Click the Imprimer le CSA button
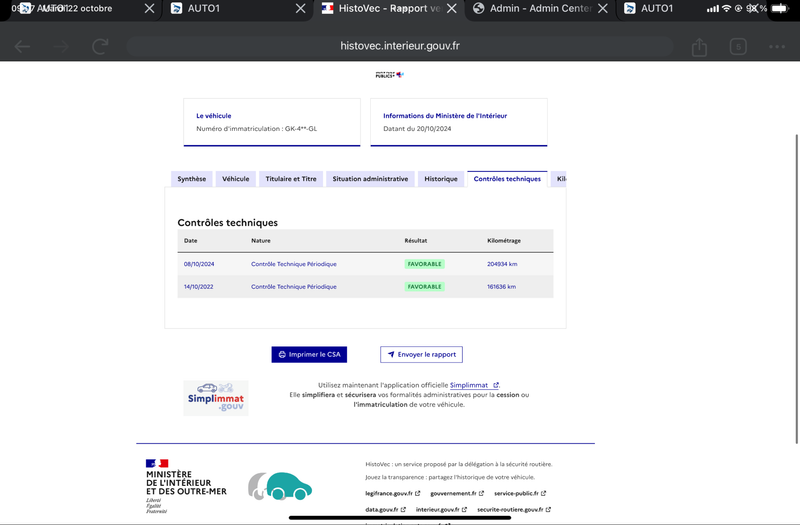Viewport: 800px width, 525px height. pyautogui.click(x=309, y=355)
